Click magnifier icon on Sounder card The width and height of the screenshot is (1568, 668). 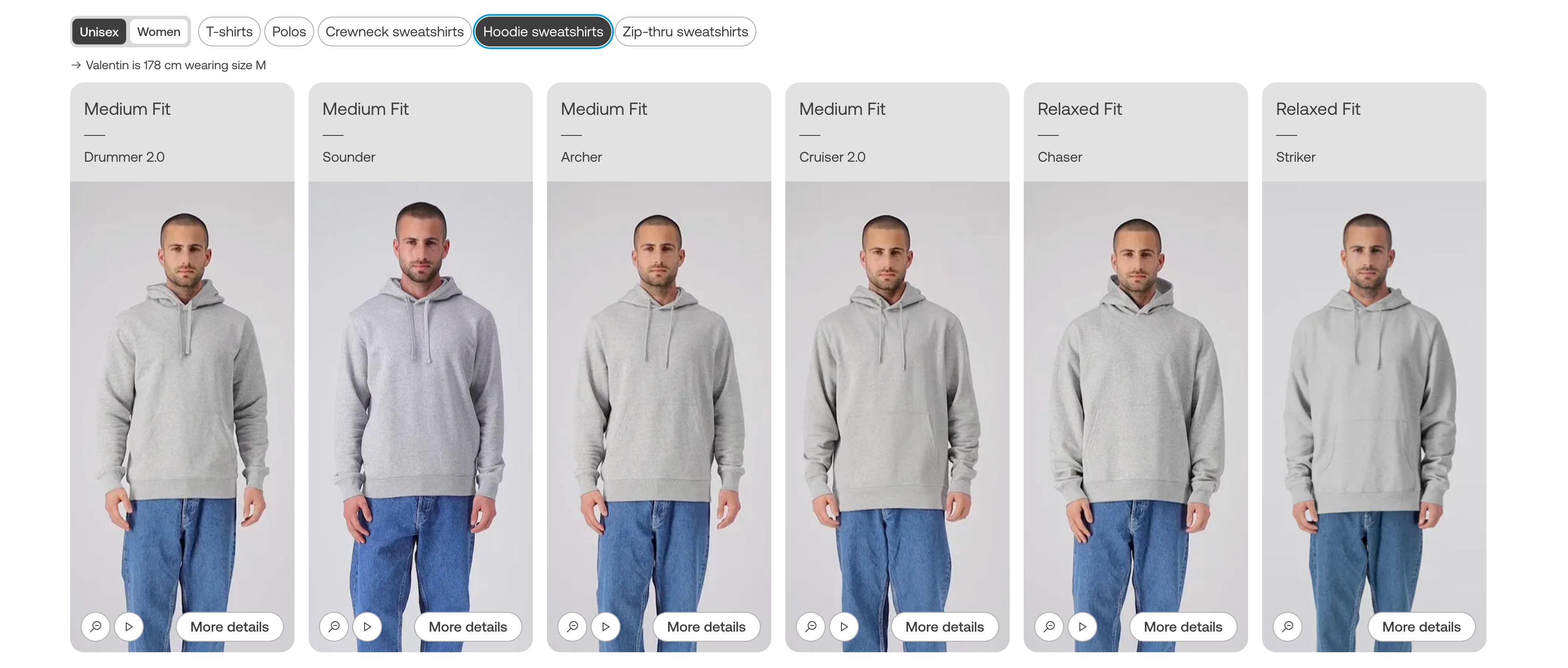click(334, 627)
